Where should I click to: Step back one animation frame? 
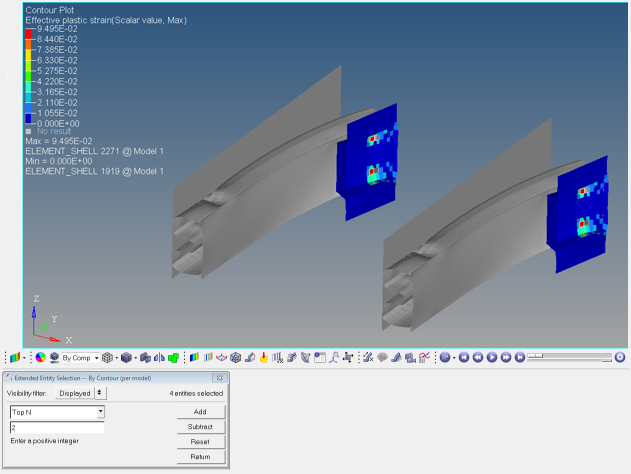[478, 358]
